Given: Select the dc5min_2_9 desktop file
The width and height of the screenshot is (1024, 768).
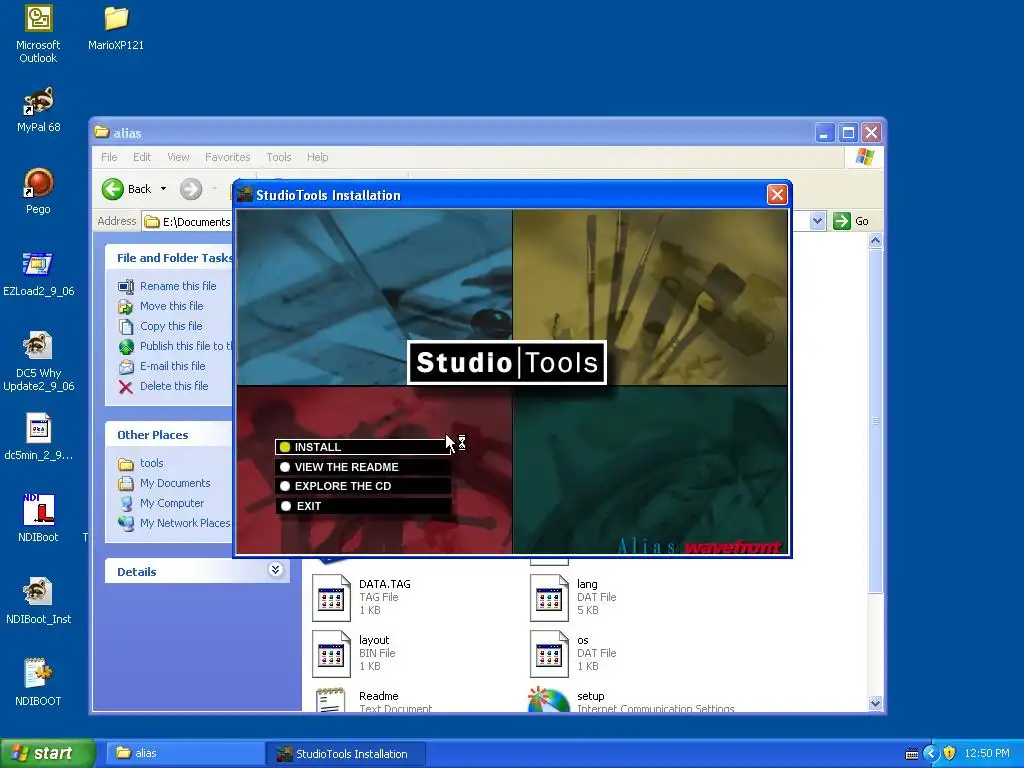Looking at the screenshot, I should pyautogui.click(x=38, y=438).
